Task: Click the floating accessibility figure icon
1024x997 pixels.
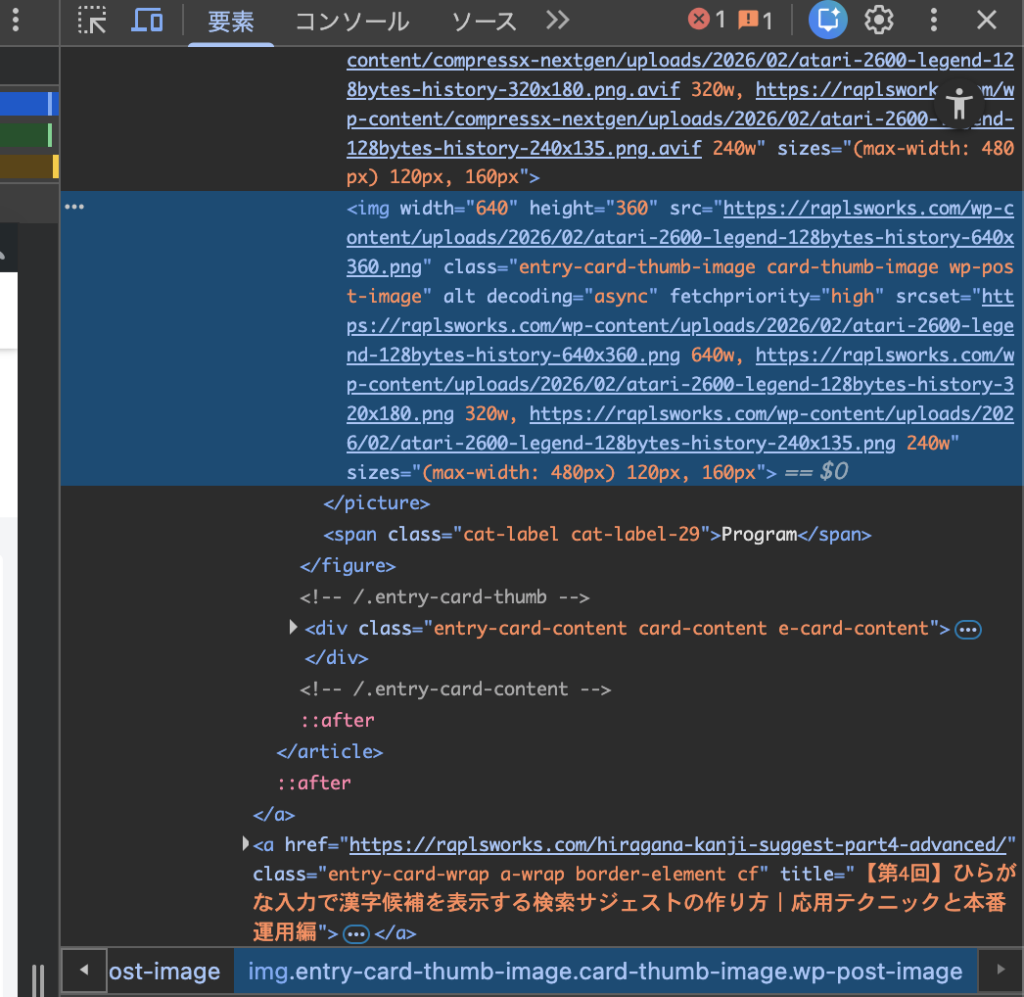Action: 959,105
